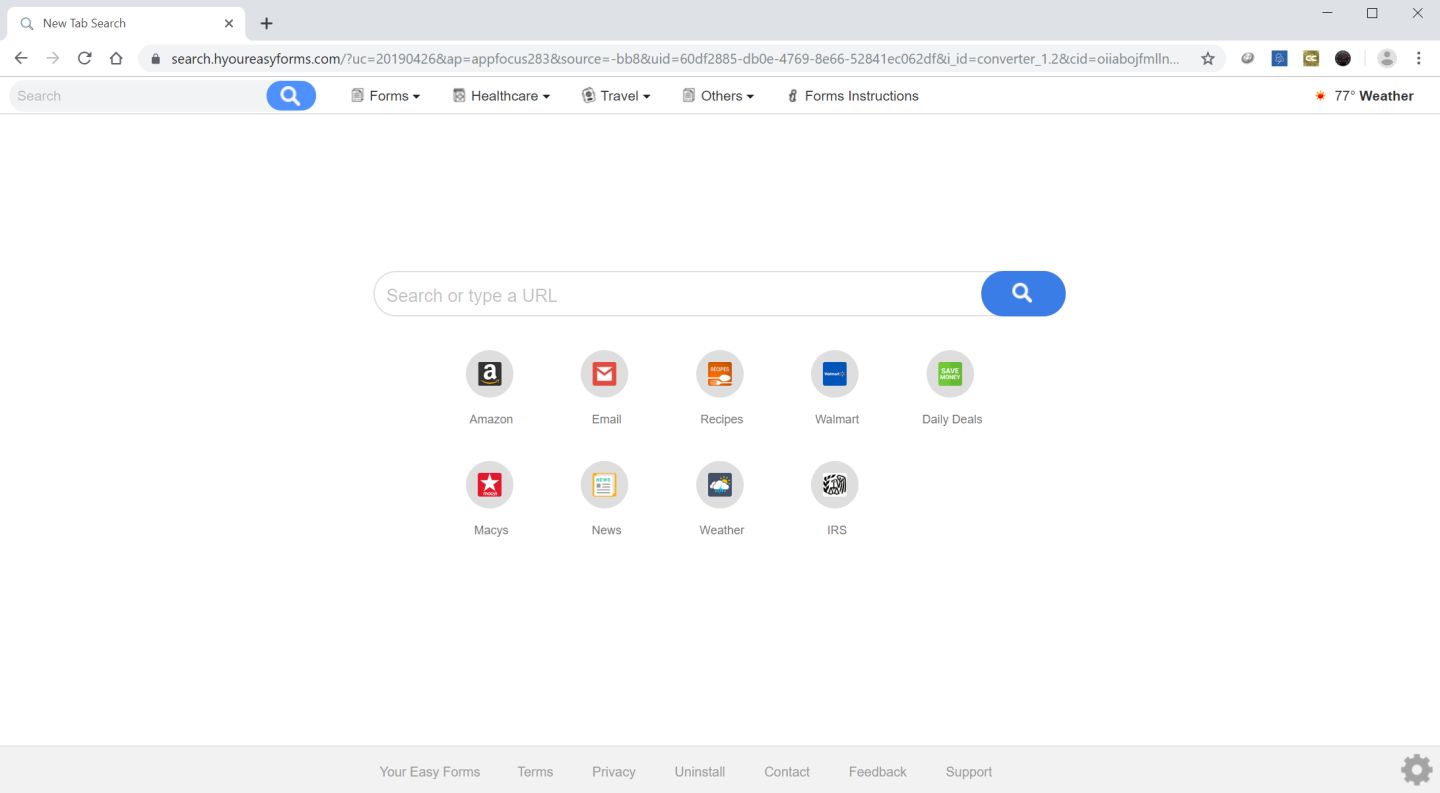
Task: Open the Recipes shortcut icon
Action: click(720, 374)
